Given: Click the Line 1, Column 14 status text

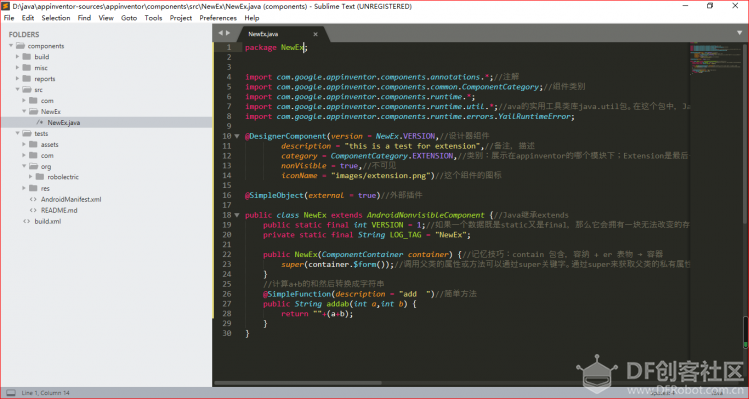Looking at the screenshot, I should point(45,393).
